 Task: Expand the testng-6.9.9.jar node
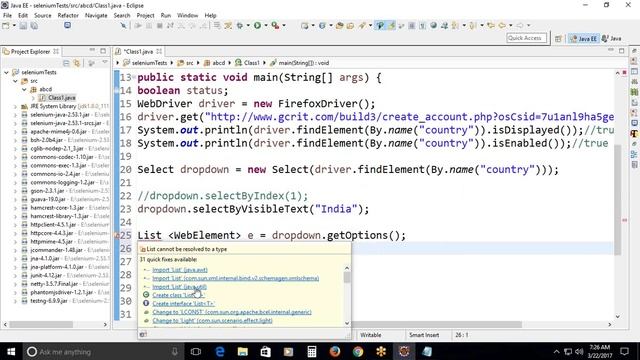click(x=16, y=301)
